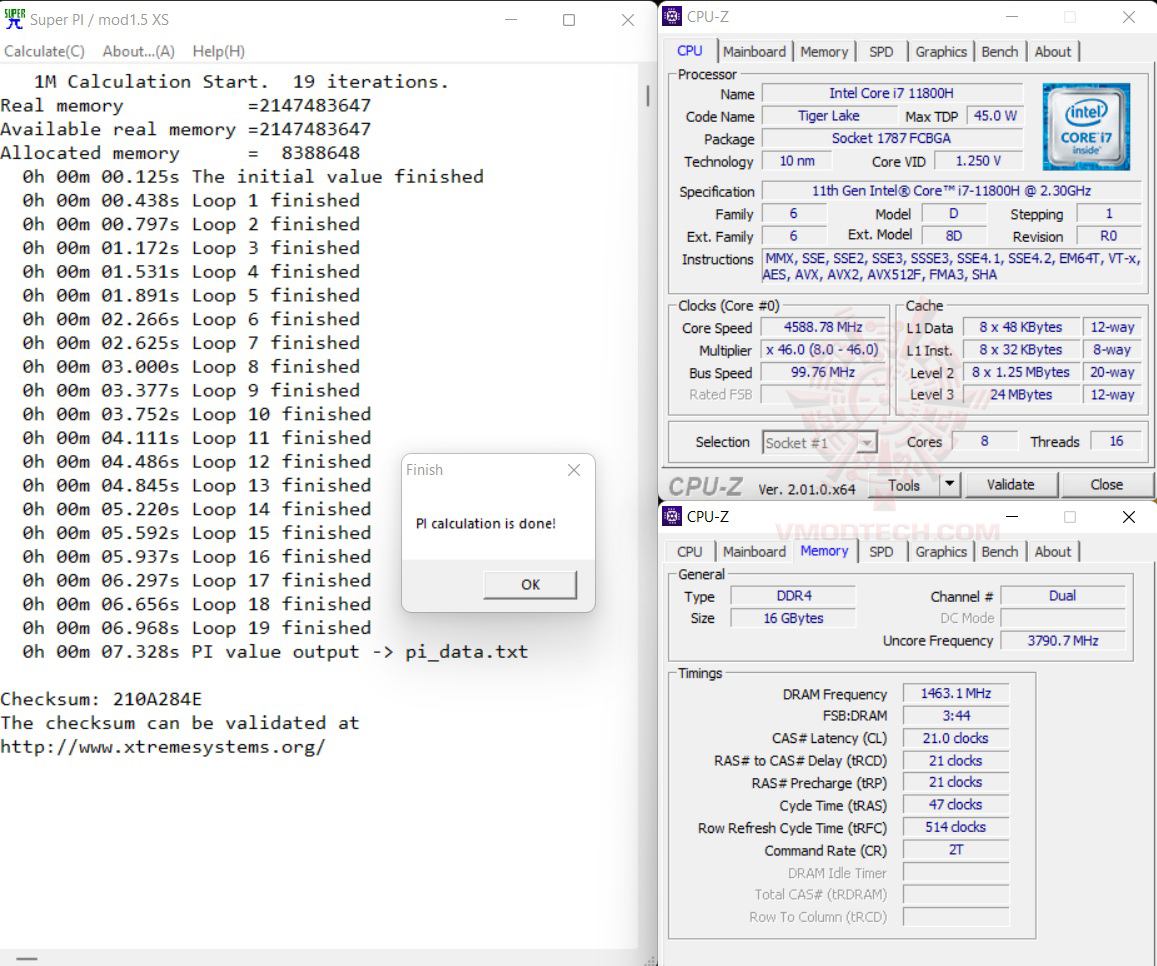Click the Level 3 cache value 24 MBytes
The height and width of the screenshot is (966, 1157).
(1021, 395)
